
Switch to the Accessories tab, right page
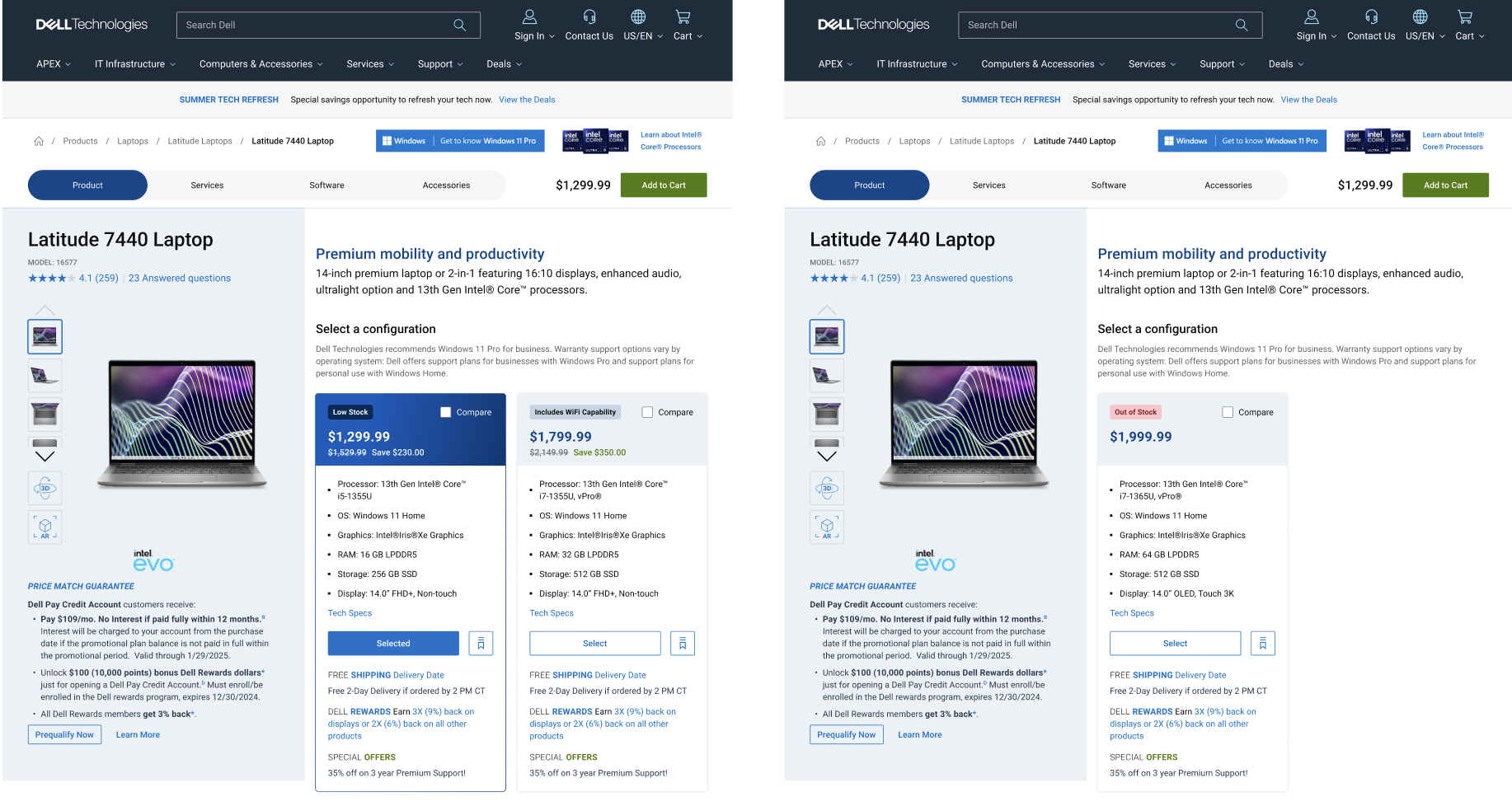pyautogui.click(x=1228, y=185)
